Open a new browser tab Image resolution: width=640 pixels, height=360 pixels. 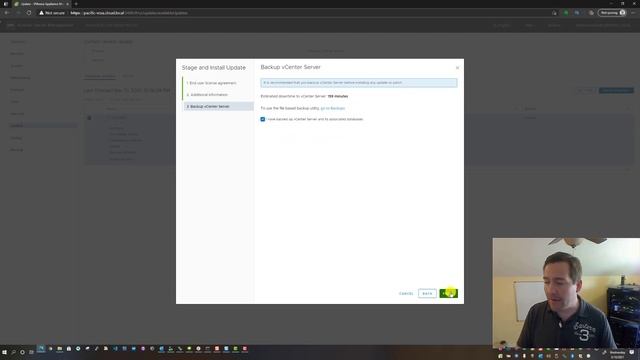point(76,4)
